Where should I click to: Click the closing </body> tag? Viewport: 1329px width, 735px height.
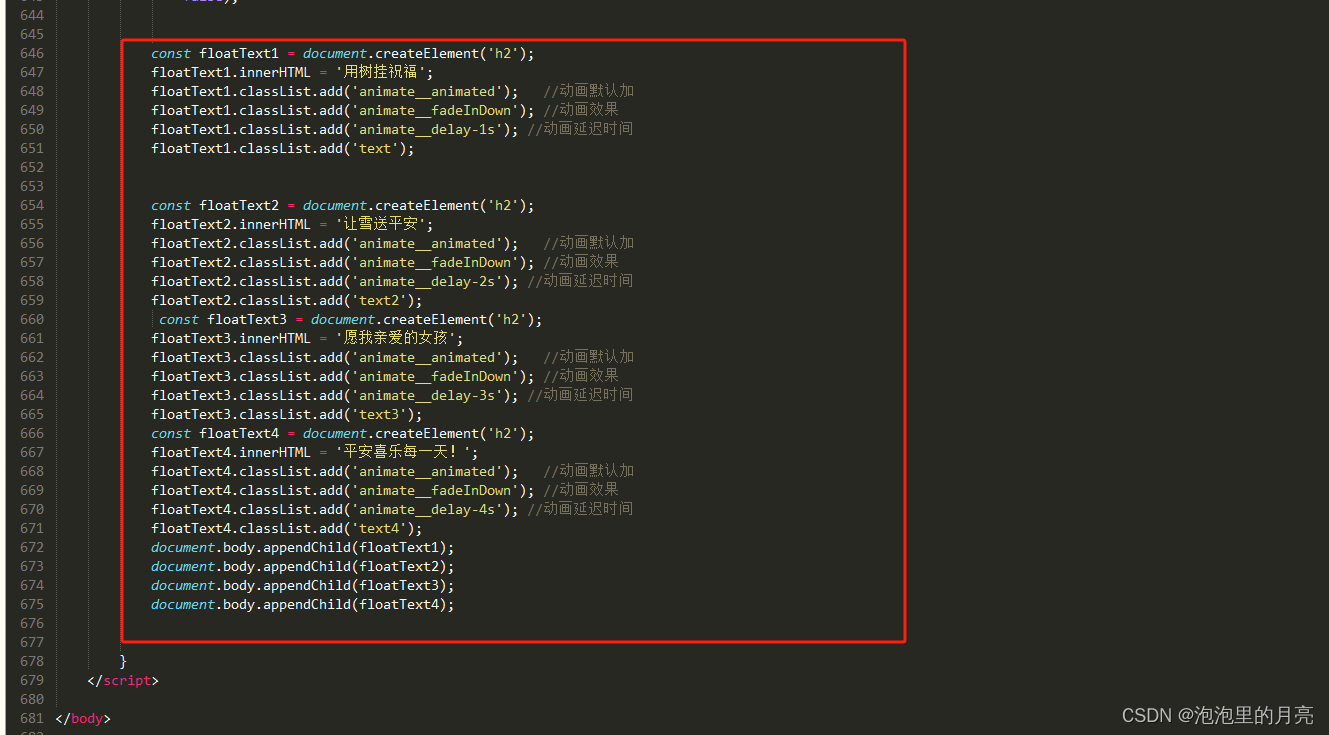point(83,718)
